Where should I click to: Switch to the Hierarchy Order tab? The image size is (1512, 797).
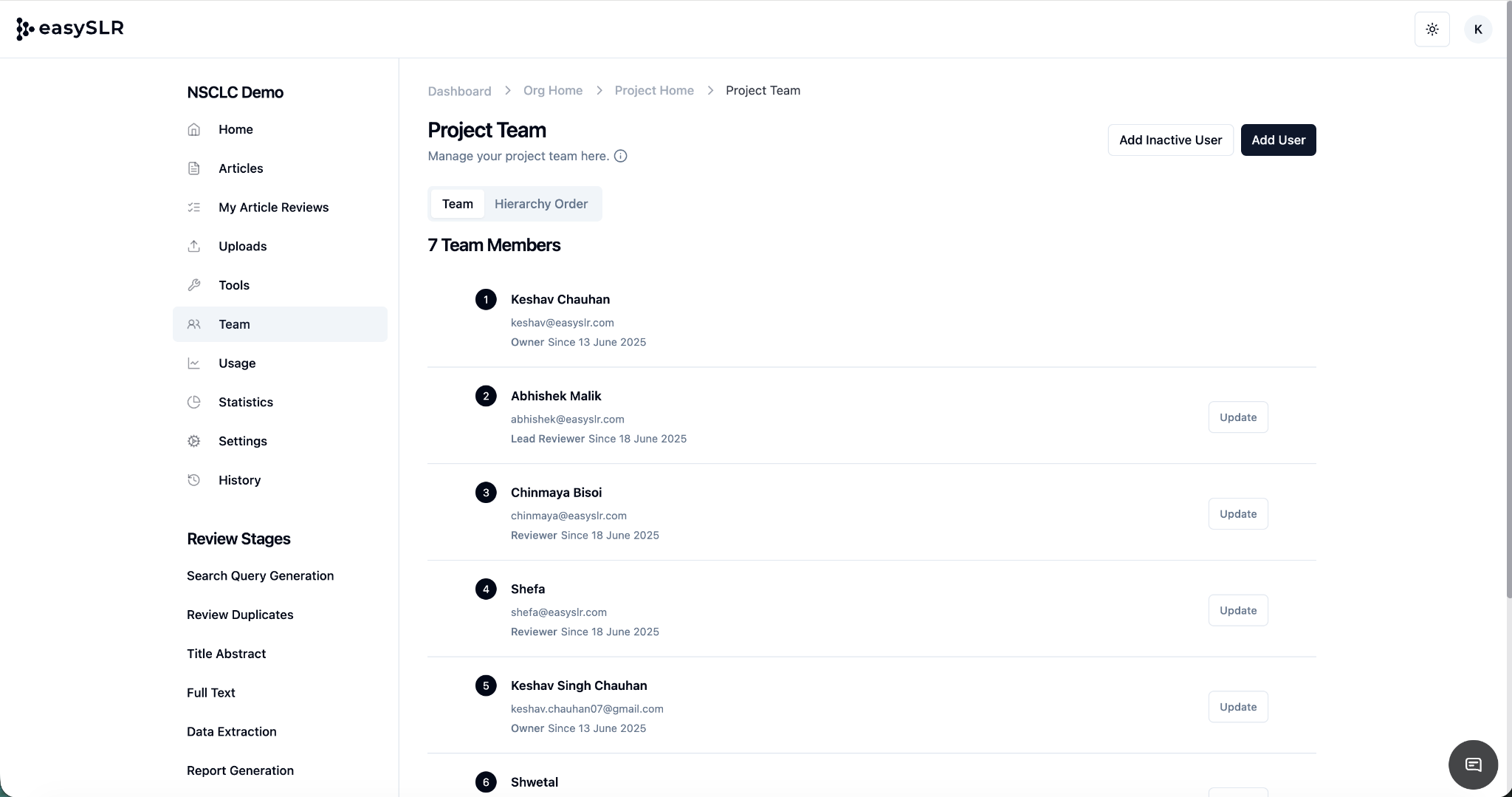click(540, 204)
